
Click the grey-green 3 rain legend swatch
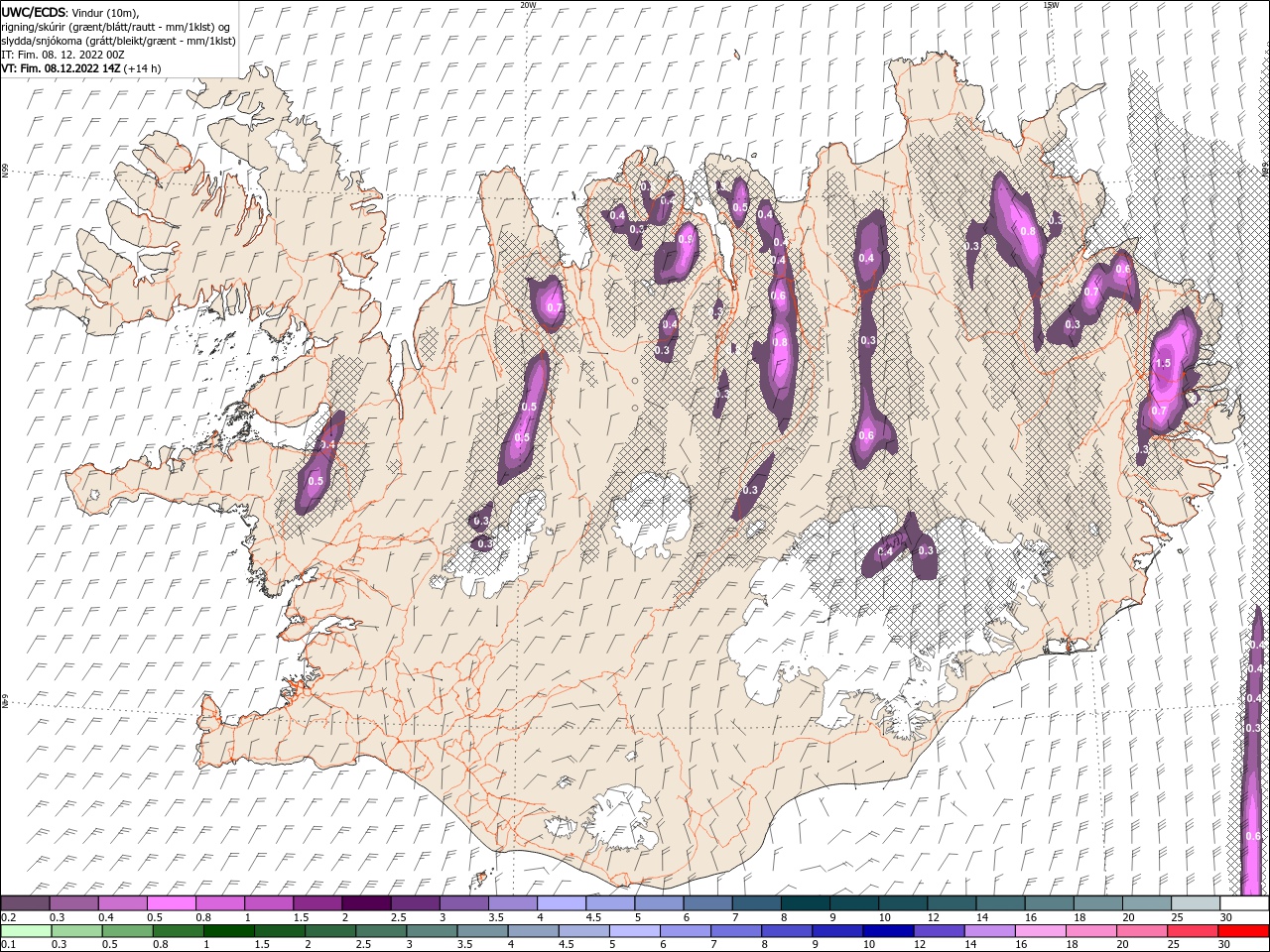tap(432, 930)
